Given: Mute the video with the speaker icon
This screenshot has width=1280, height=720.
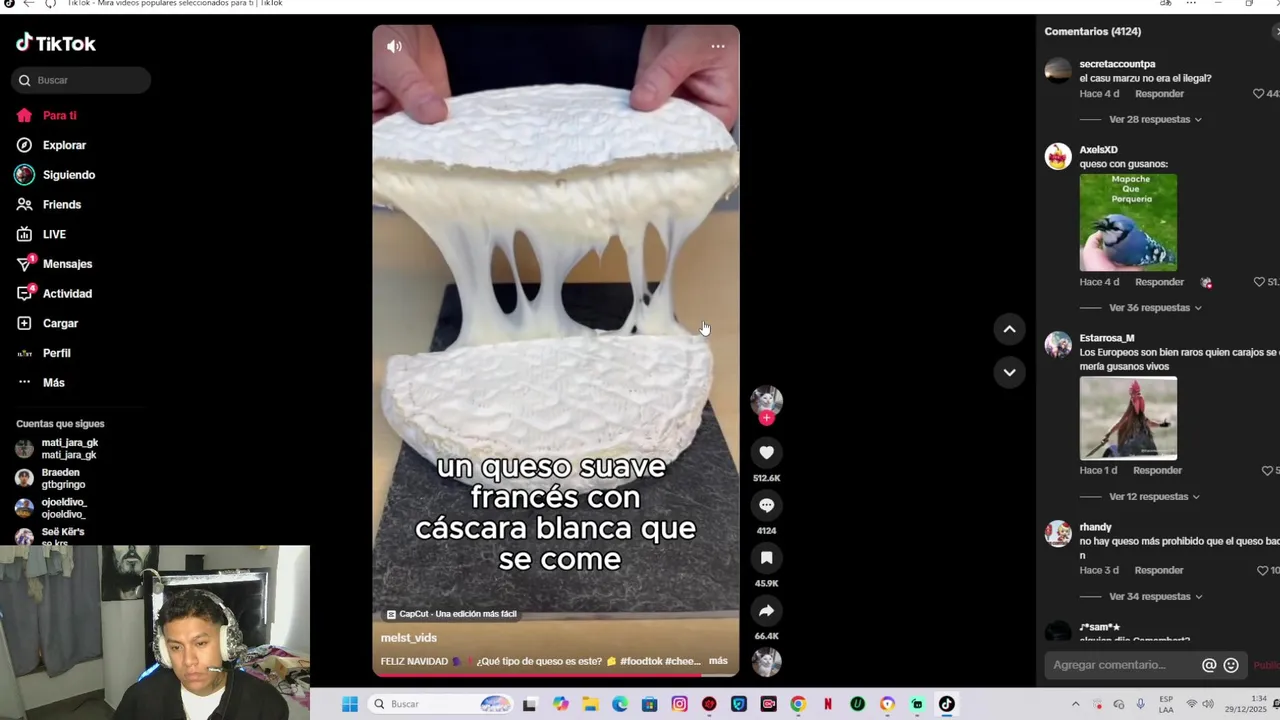Looking at the screenshot, I should pos(394,46).
